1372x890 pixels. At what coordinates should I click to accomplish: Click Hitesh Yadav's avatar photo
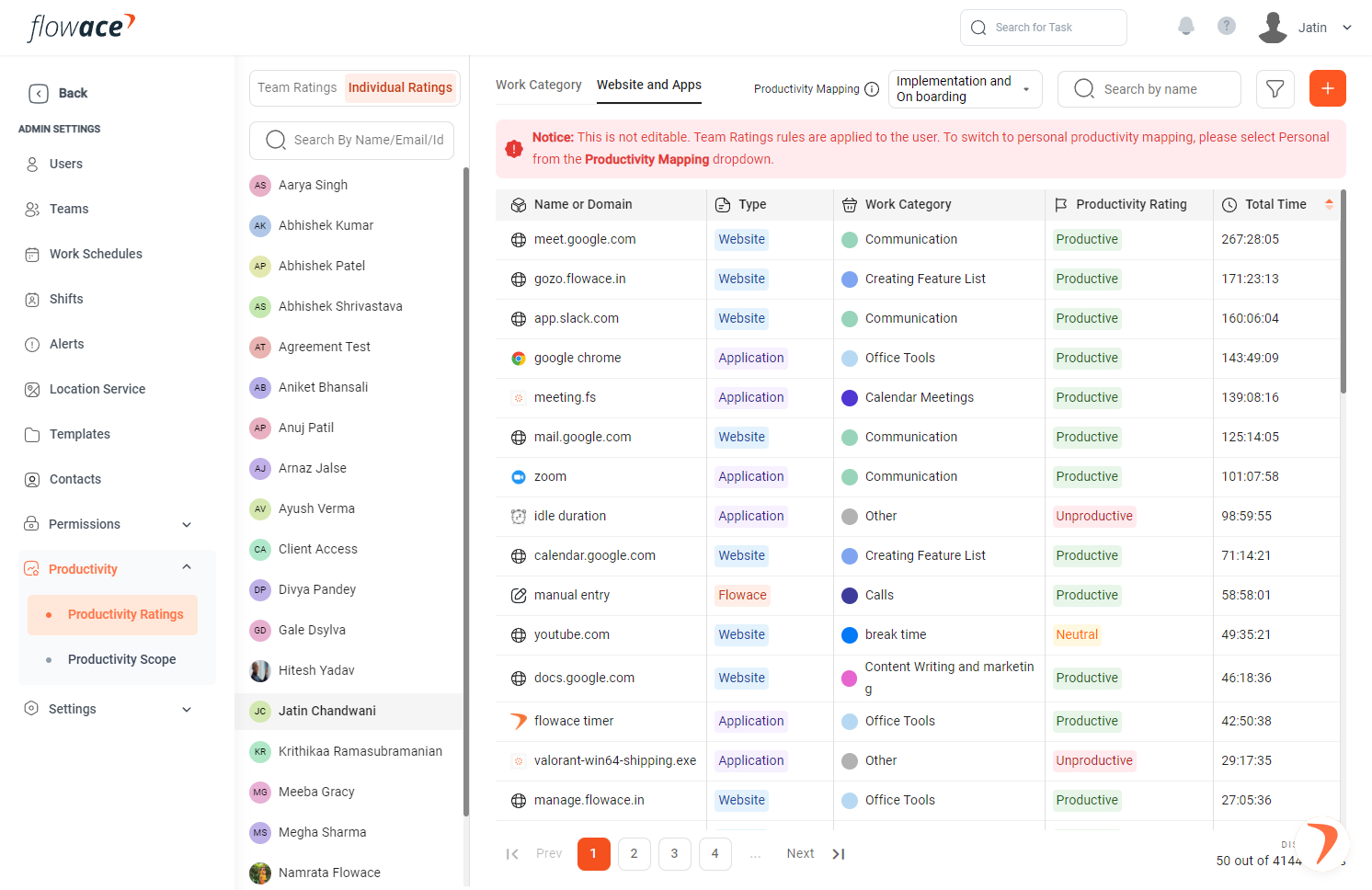[x=260, y=670]
